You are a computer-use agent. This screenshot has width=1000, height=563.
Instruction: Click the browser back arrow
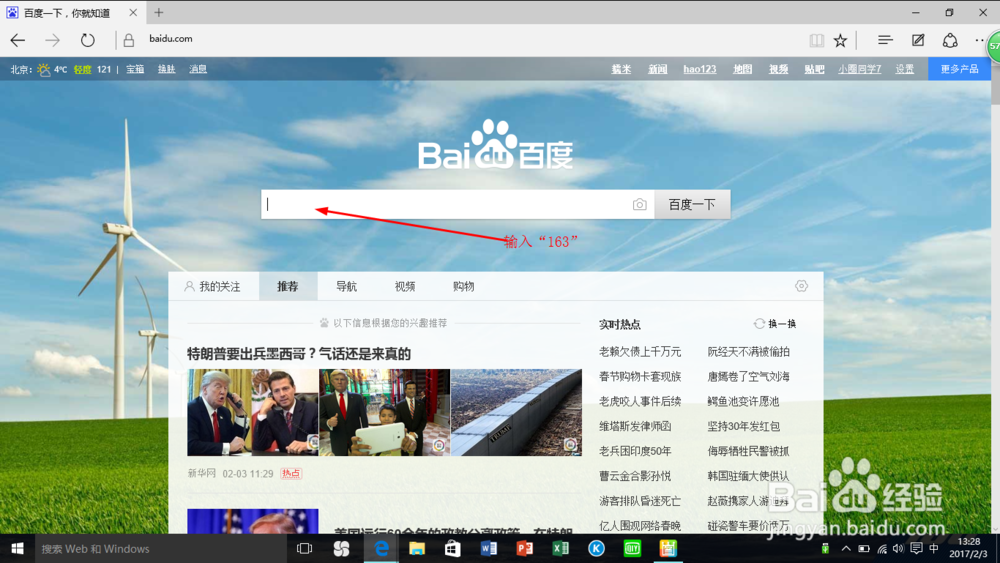pos(18,40)
